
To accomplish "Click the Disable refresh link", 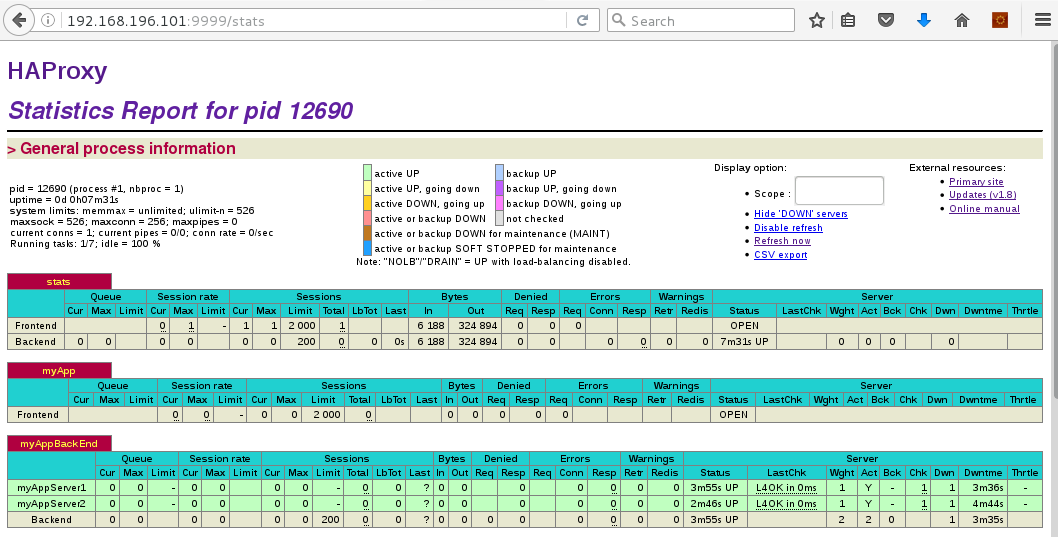I will pos(788,228).
